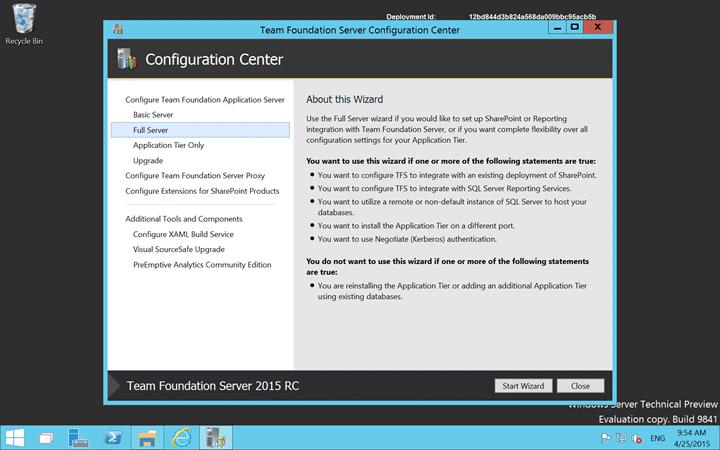Open Task View on the taskbar
This screenshot has height=450, width=720.
pyautogui.click(x=46, y=438)
